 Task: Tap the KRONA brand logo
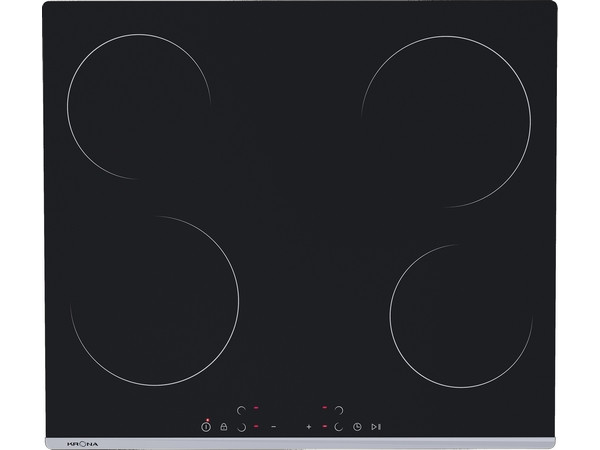click(82, 444)
